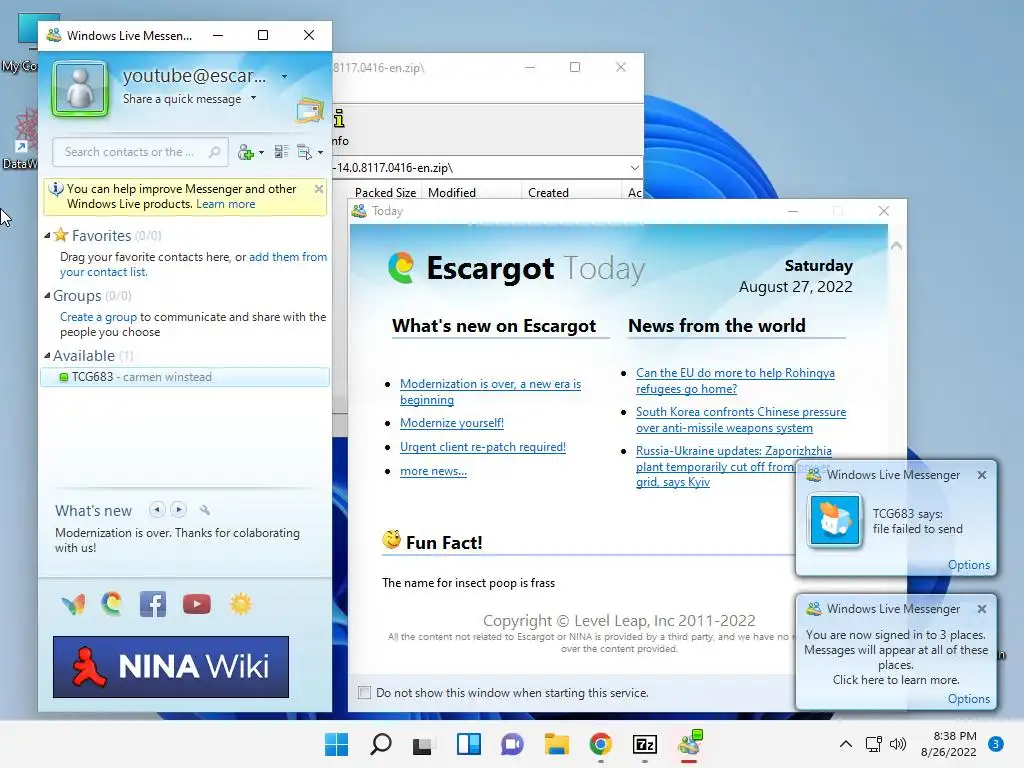
Task: Change the contact list layout icon
Action: [281, 152]
